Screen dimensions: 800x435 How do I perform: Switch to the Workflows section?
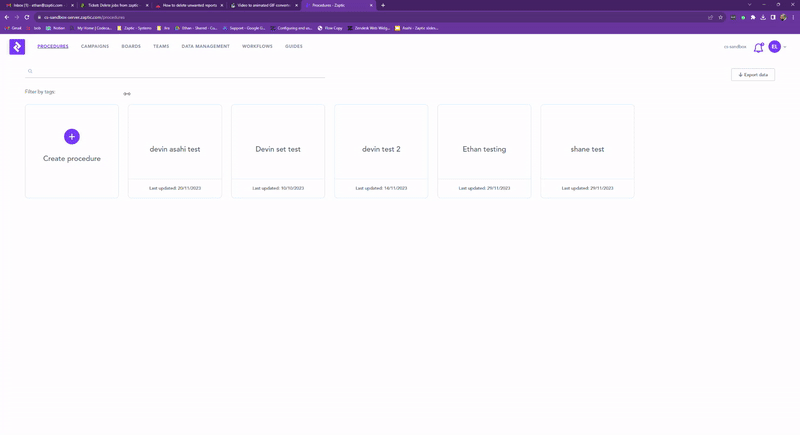[257, 47]
